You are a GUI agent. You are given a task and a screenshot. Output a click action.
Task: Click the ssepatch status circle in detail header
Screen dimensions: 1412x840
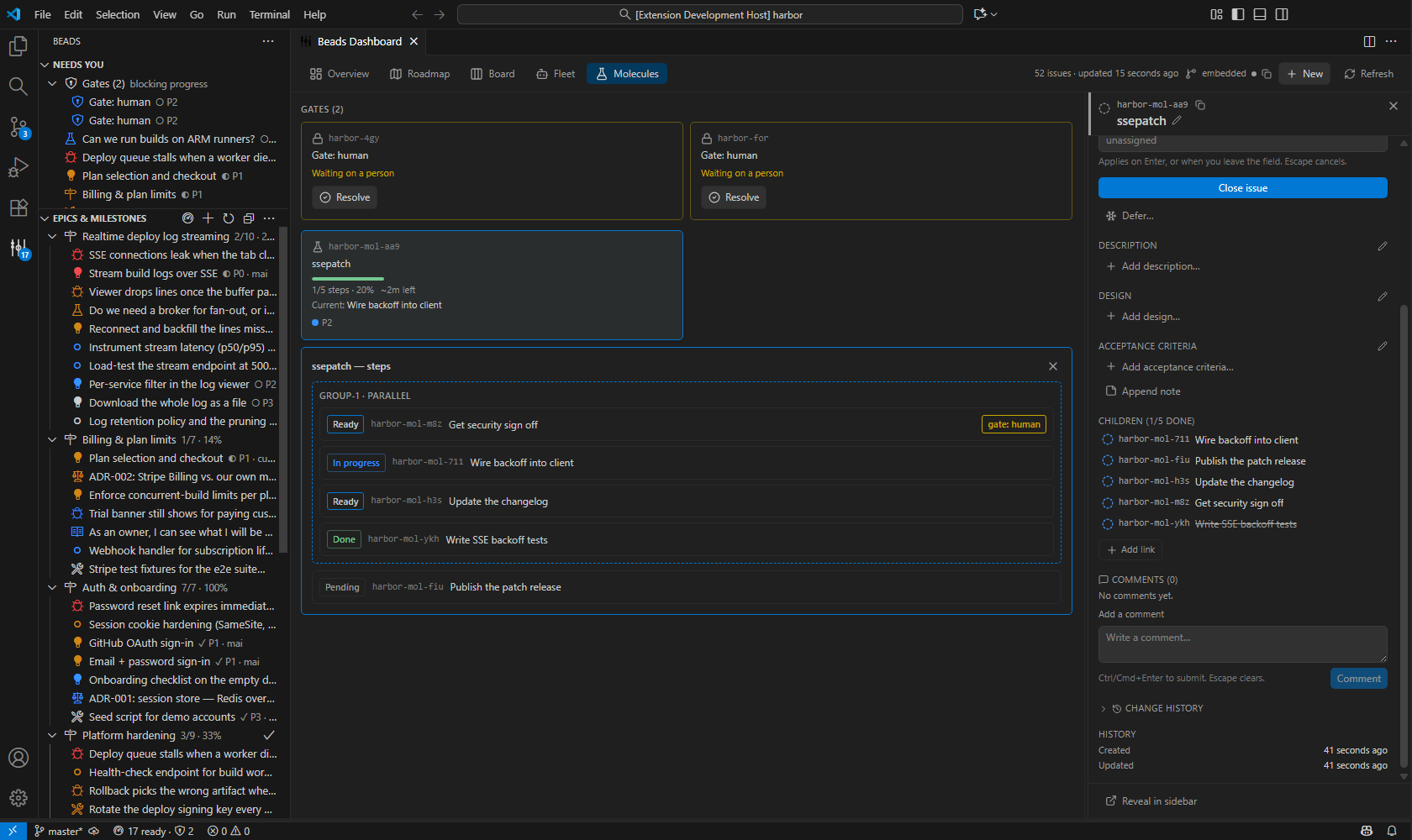point(1104,109)
